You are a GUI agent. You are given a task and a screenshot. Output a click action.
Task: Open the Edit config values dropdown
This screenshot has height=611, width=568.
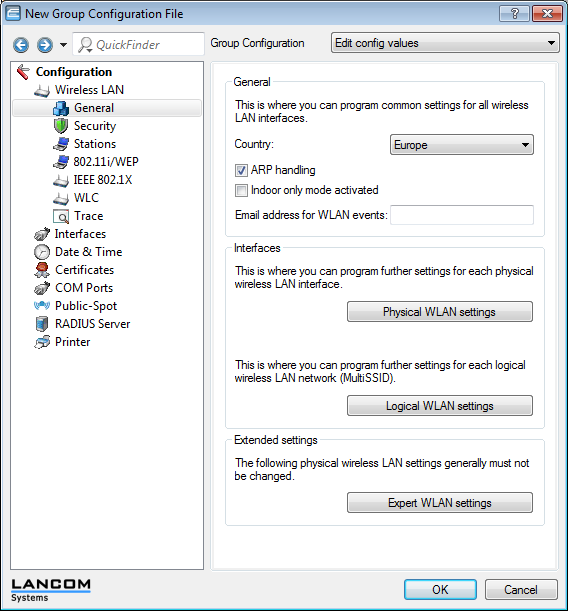[x=445, y=43]
